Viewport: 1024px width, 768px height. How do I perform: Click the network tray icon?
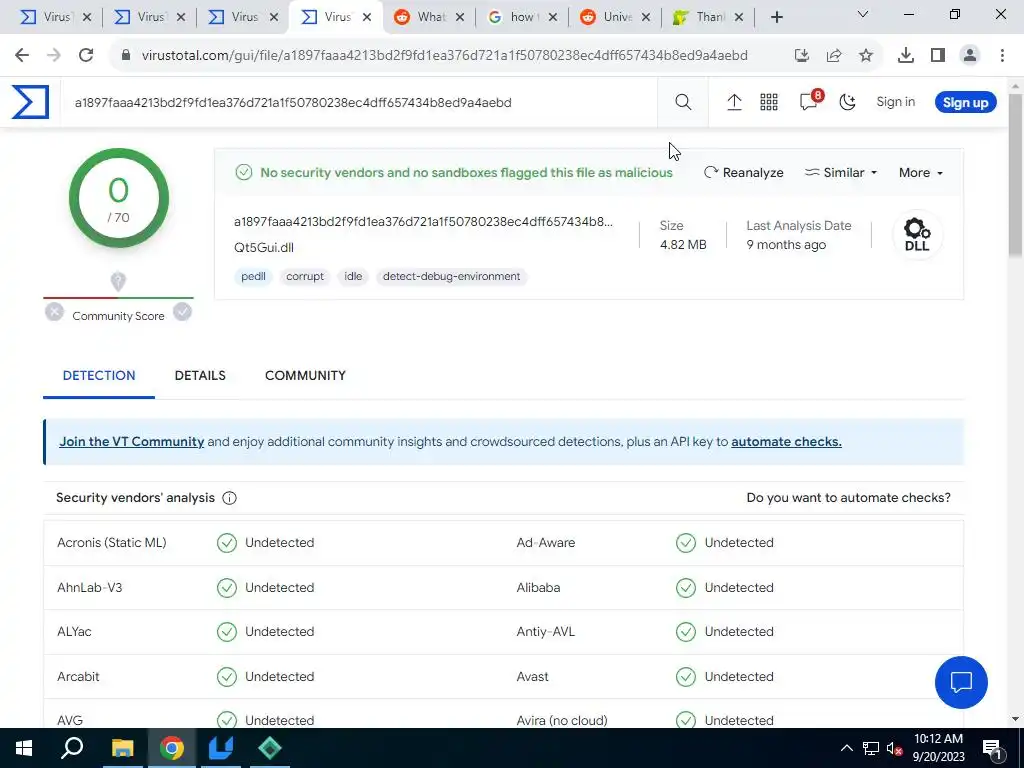(x=871, y=748)
